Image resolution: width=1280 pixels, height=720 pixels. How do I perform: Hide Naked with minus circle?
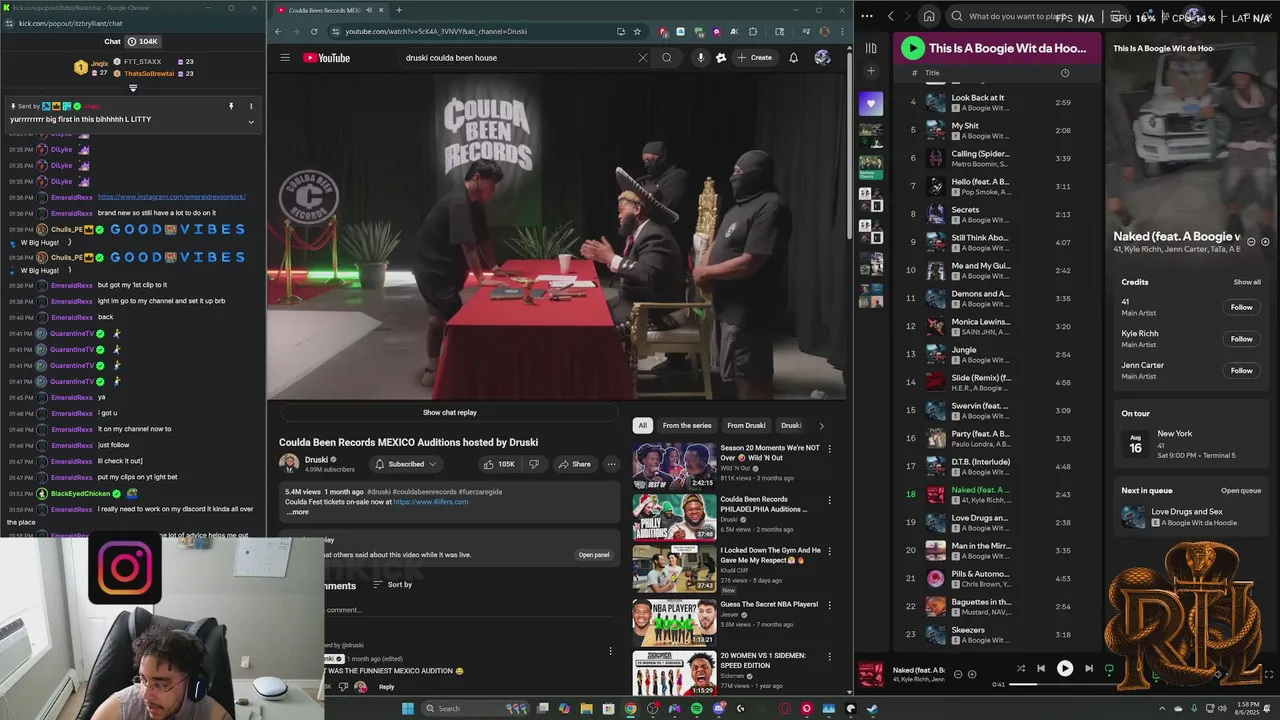[957, 674]
